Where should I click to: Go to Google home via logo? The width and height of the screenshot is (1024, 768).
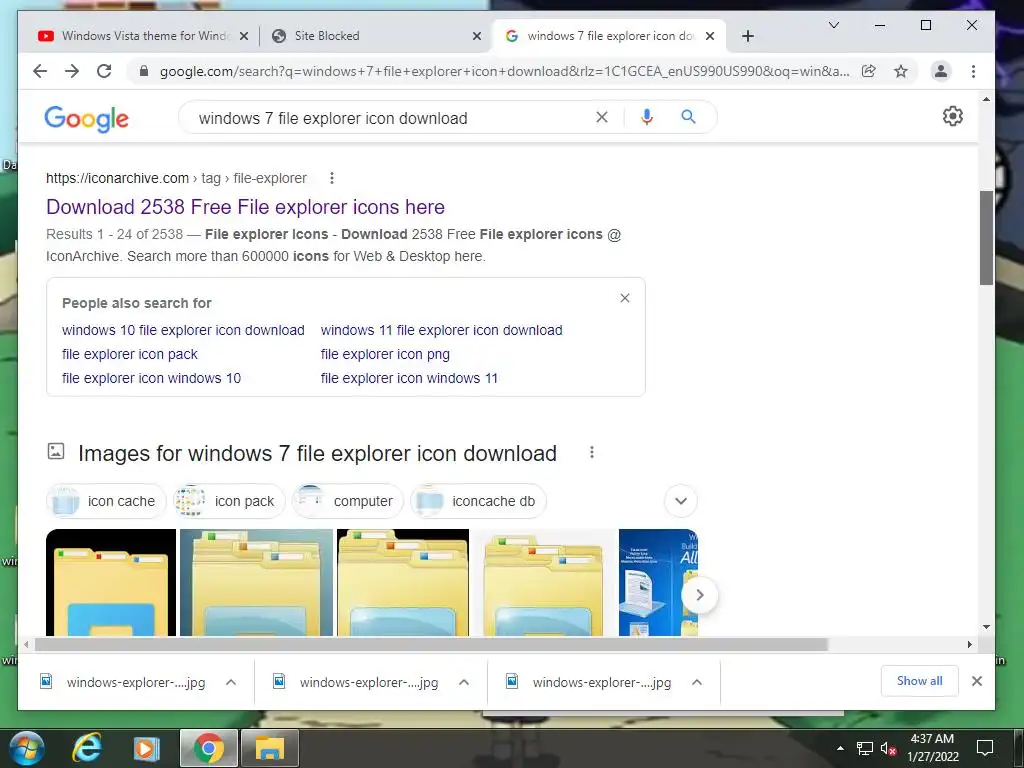click(x=86, y=118)
